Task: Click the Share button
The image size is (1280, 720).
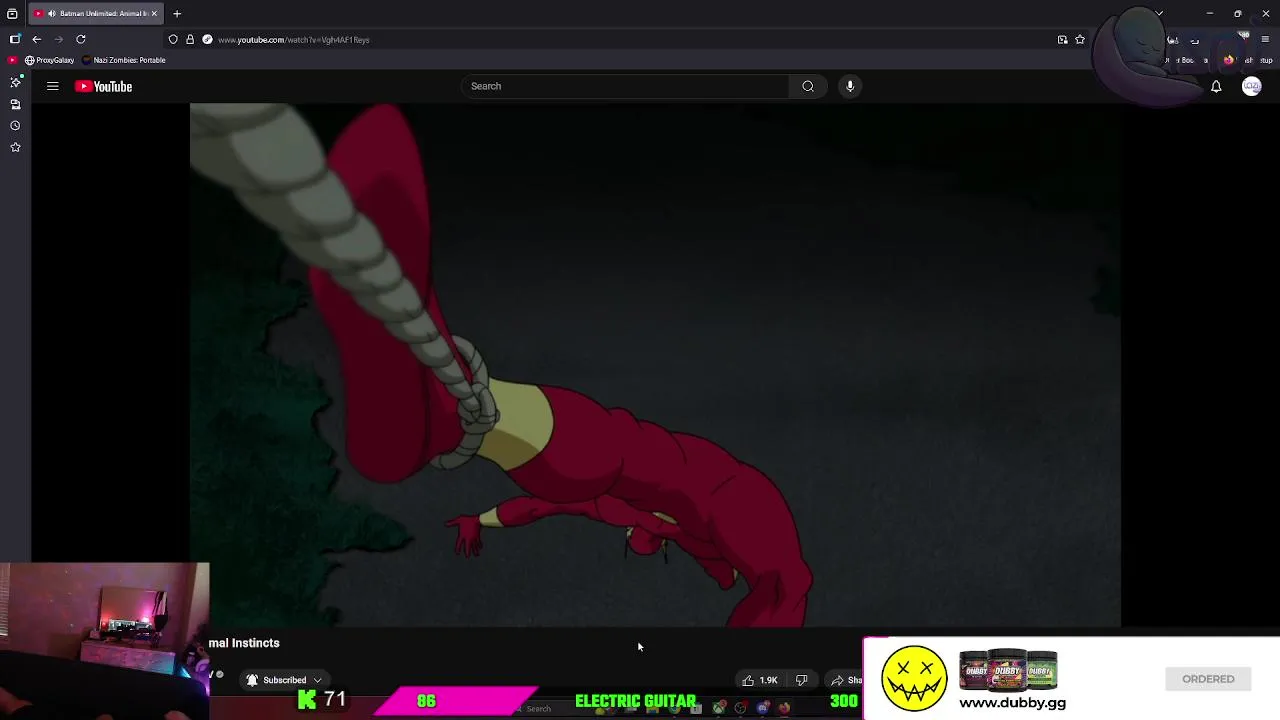Action: 846,680
